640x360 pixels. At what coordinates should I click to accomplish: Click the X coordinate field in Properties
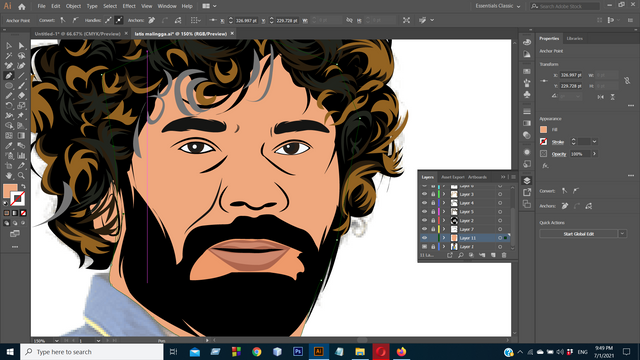click(x=571, y=75)
